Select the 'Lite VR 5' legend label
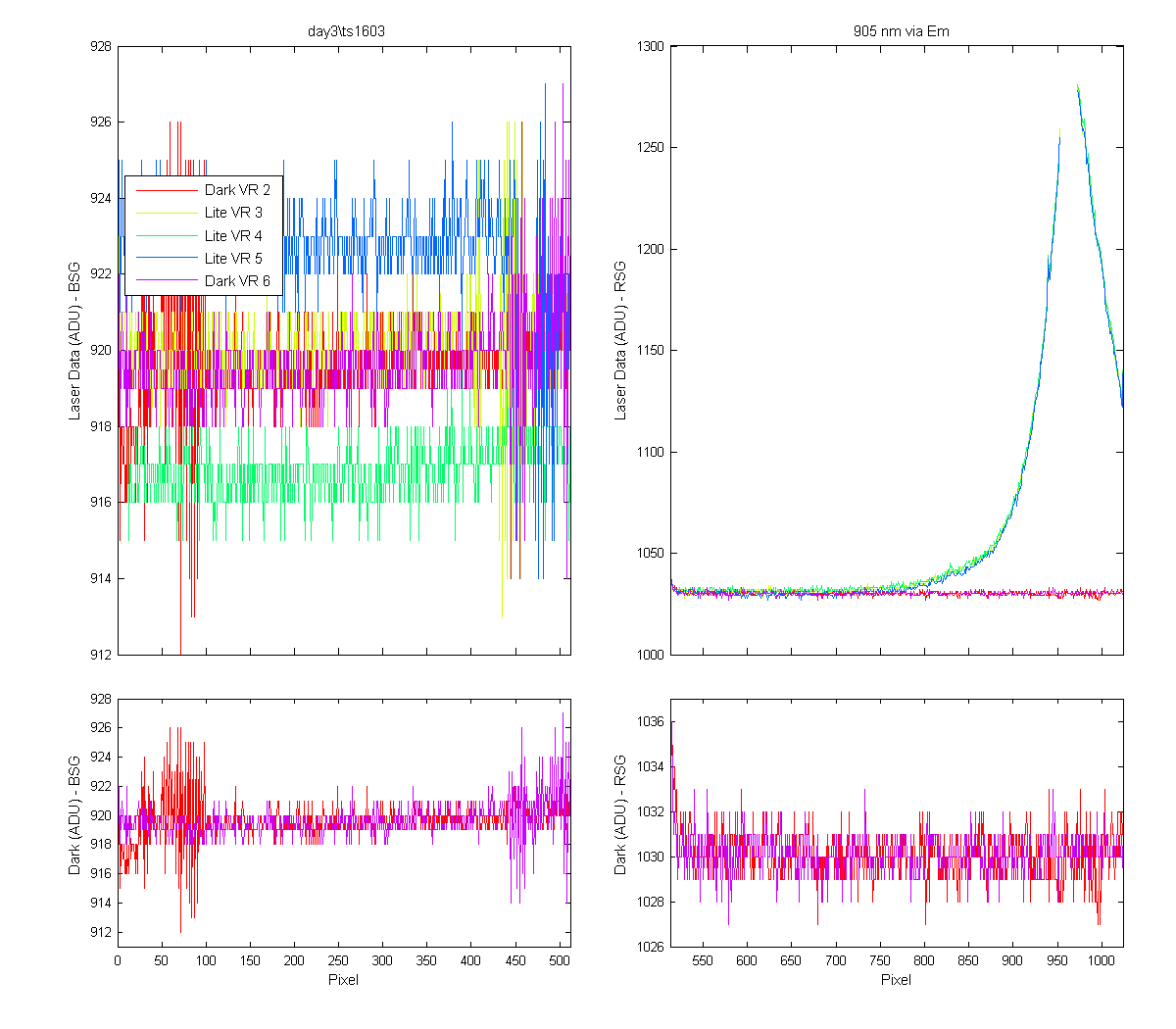The width and height of the screenshot is (1176, 1029). click(233, 259)
